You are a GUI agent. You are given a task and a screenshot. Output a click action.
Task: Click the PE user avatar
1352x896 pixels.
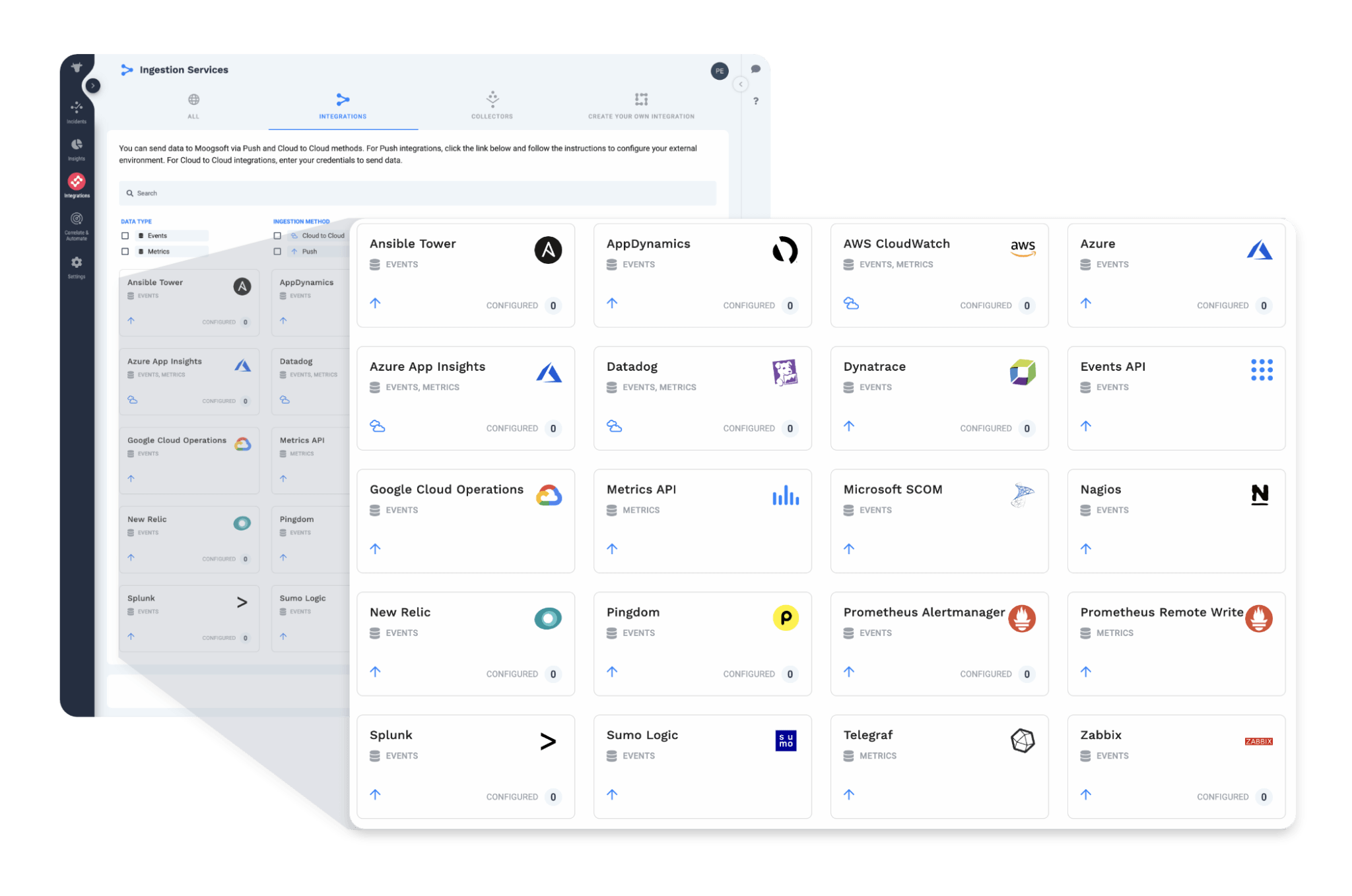point(719,71)
